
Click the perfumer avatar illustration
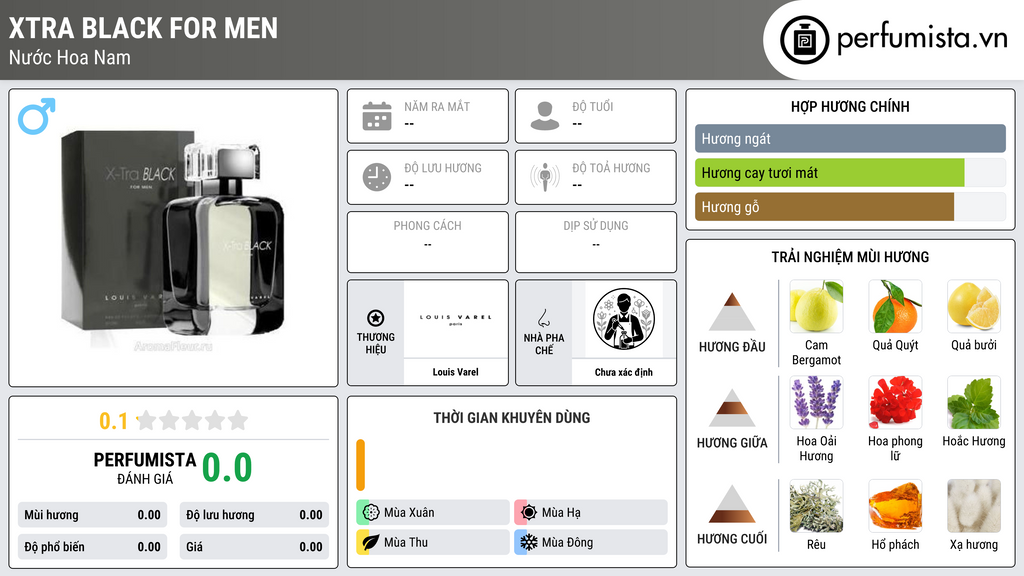point(624,319)
